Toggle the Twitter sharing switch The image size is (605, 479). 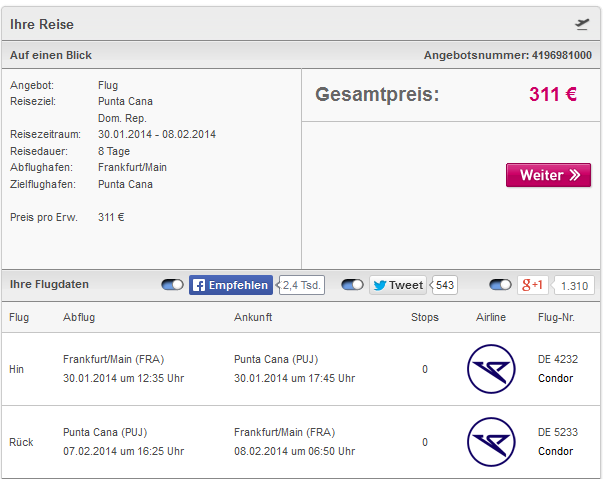coord(352,285)
